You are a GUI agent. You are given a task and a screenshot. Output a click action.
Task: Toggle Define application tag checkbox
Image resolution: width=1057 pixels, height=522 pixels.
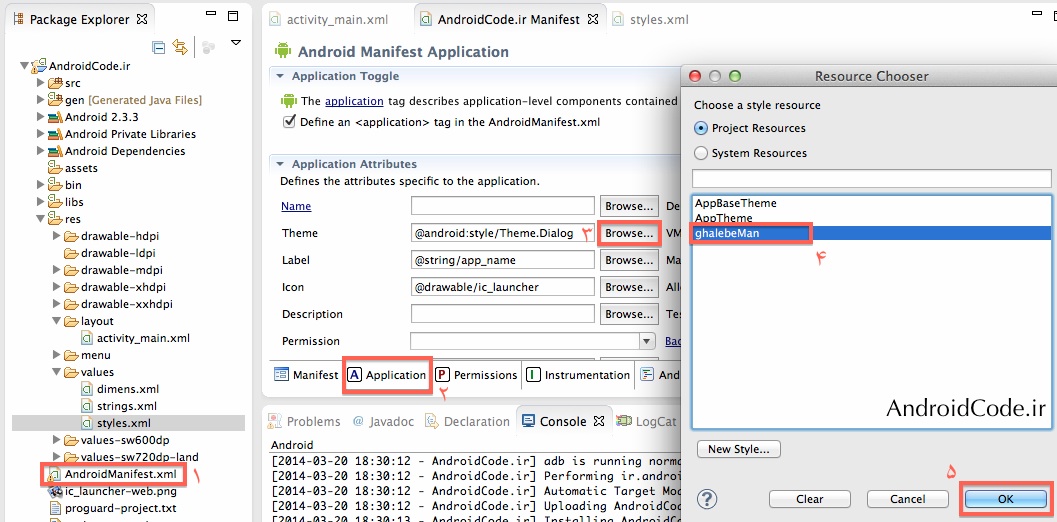pos(290,122)
